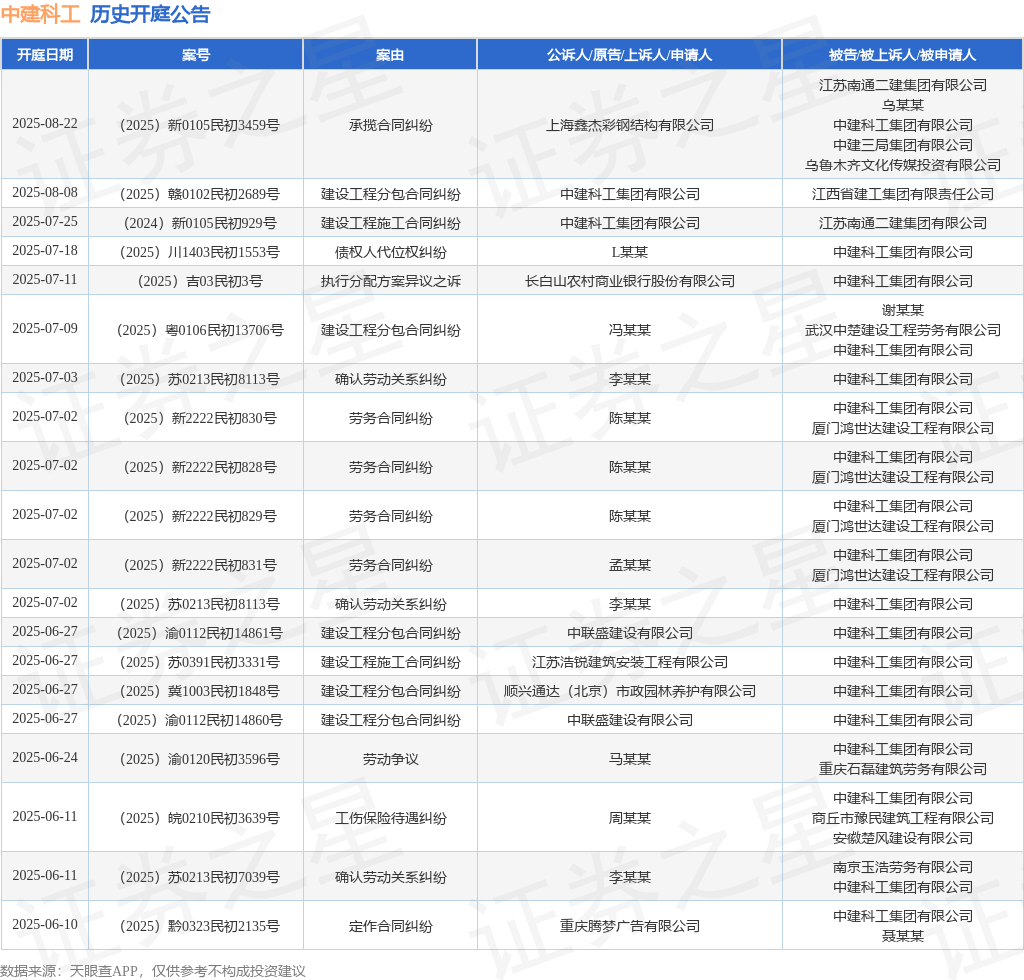The width and height of the screenshot is (1024, 980).
Task: Click plaintiff L某某
Action: (x=630, y=252)
